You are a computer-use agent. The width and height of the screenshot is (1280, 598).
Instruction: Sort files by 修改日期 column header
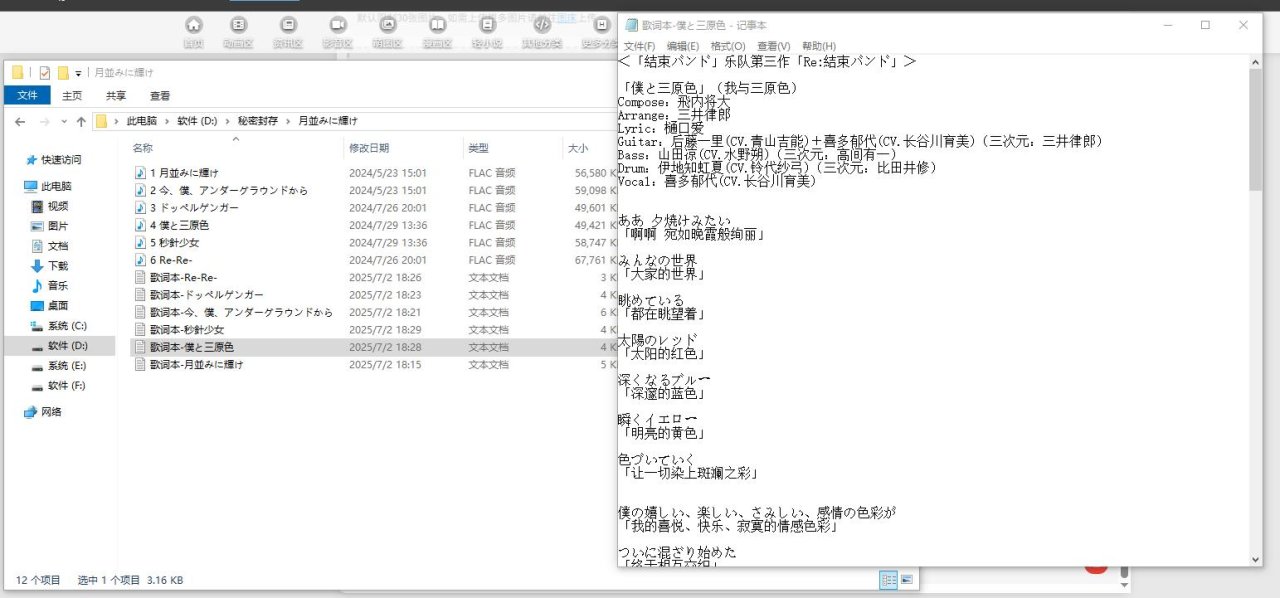click(368, 148)
